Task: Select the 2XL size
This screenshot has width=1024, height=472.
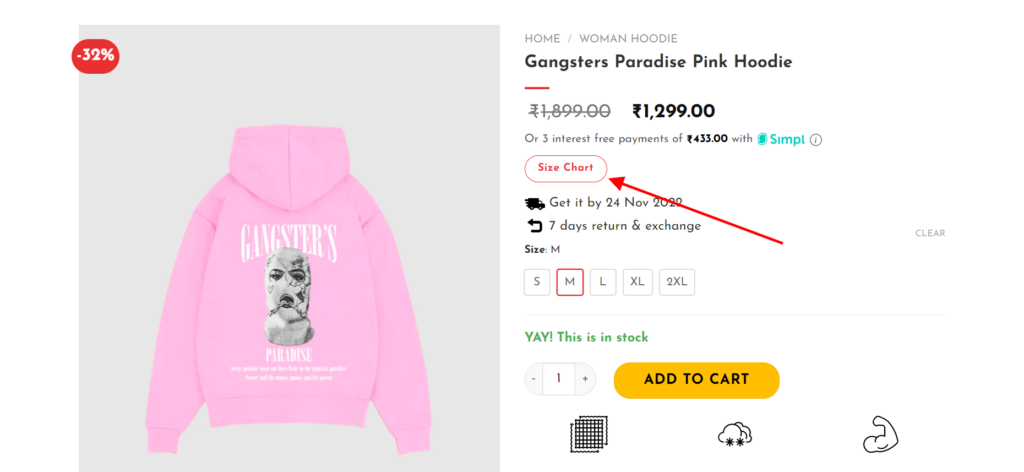Action: click(x=677, y=282)
